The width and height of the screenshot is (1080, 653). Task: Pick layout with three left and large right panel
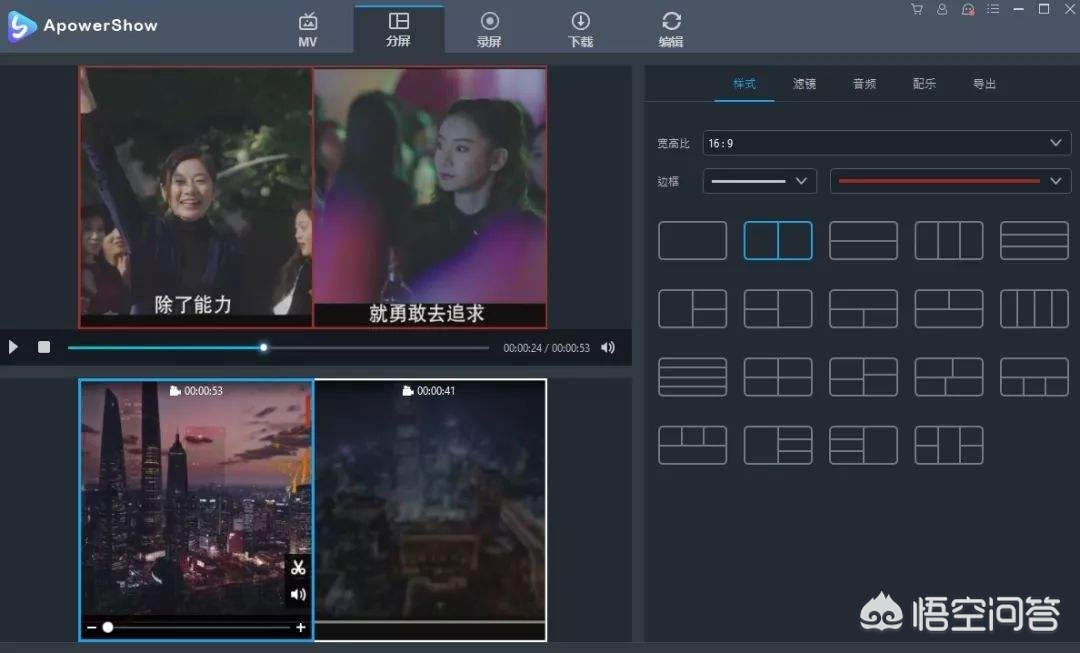[x=863, y=445]
